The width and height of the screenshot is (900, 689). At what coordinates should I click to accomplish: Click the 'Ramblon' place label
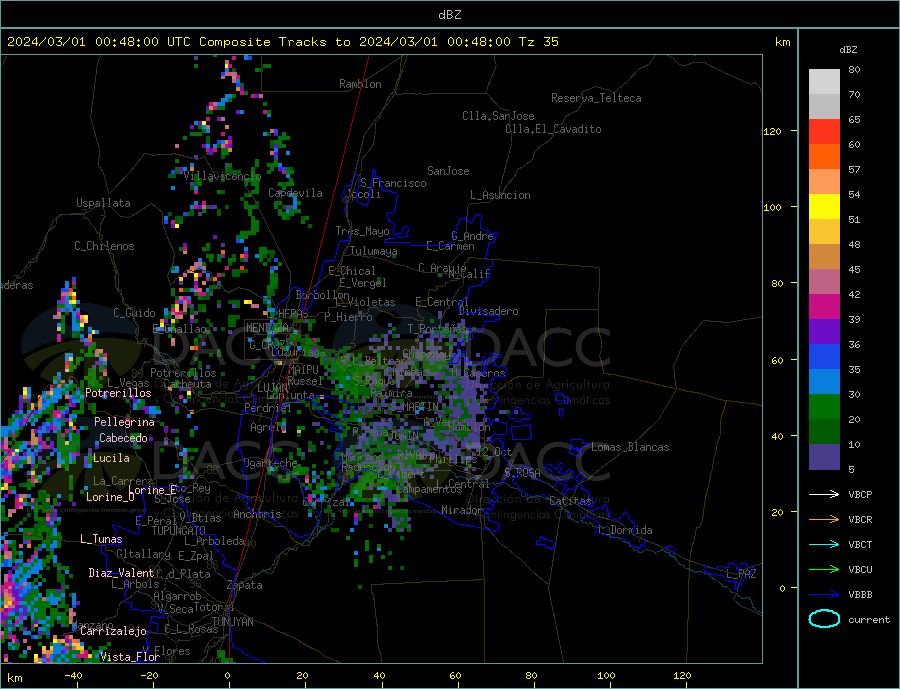coord(360,84)
